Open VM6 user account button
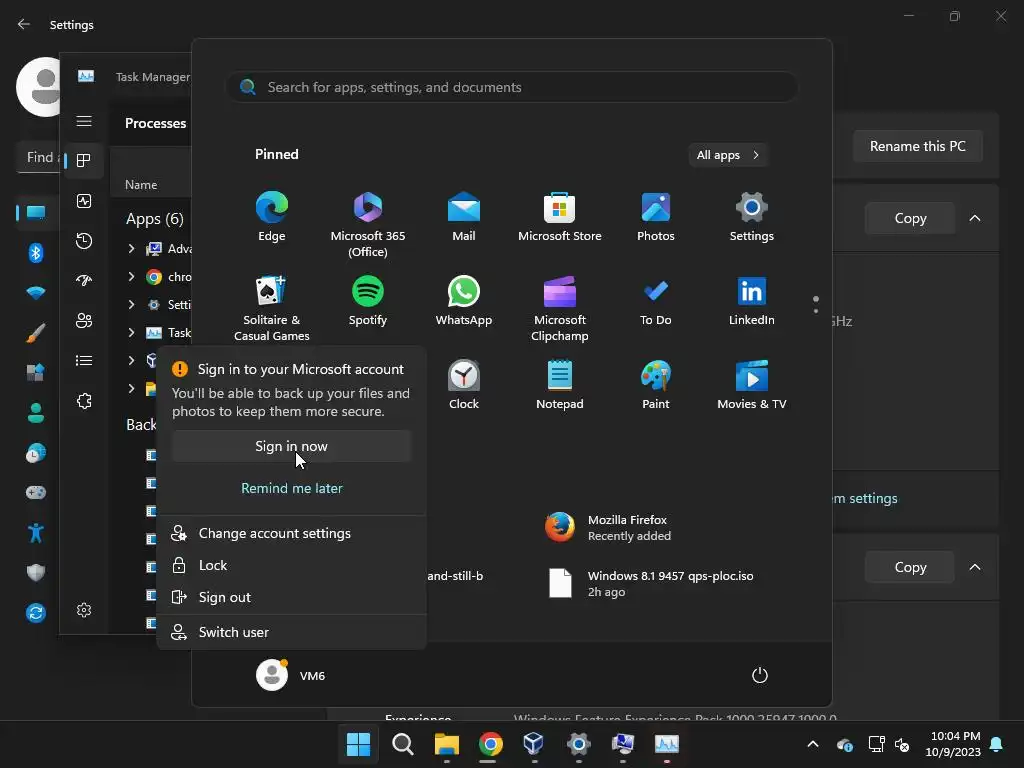This screenshot has height=768, width=1024. [291, 675]
